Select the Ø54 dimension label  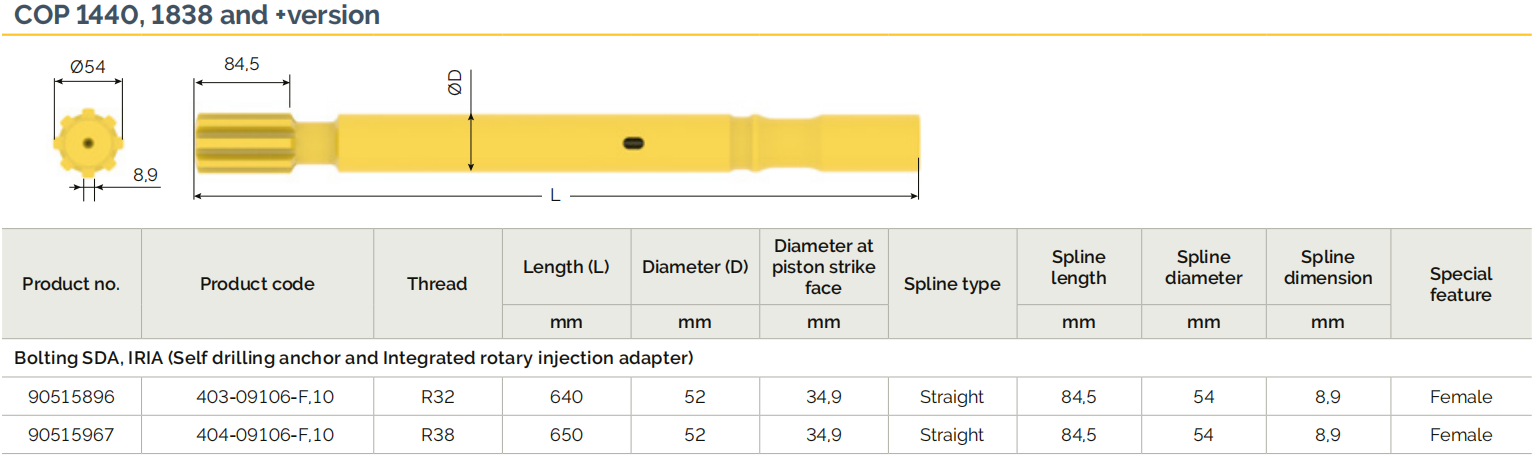tap(88, 67)
